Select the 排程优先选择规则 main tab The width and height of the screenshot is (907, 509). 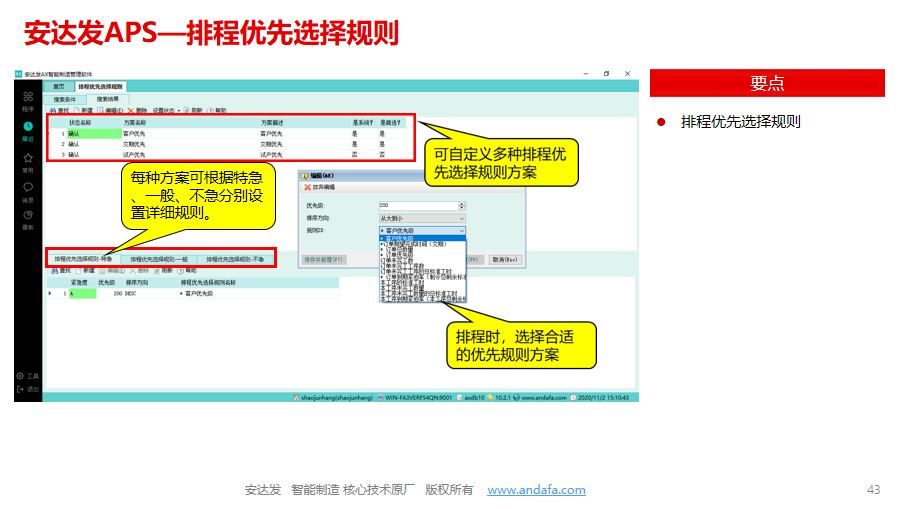coord(100,87)
